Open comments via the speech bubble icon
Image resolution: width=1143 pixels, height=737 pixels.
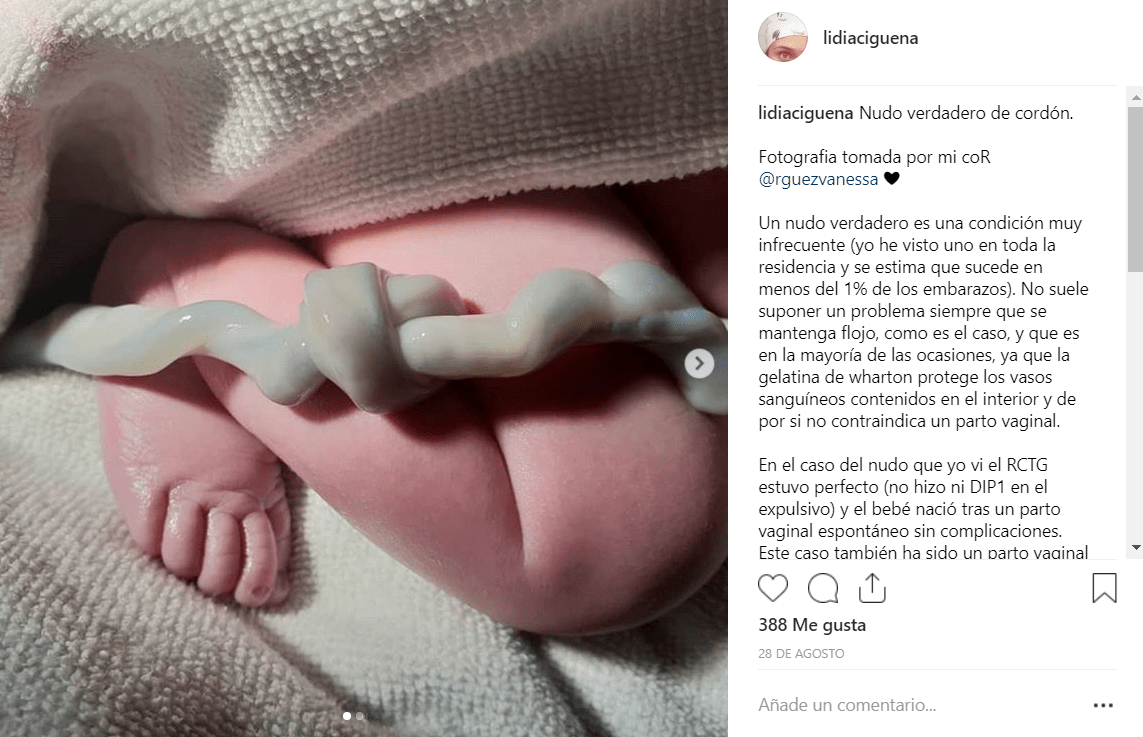pos(823,588)
